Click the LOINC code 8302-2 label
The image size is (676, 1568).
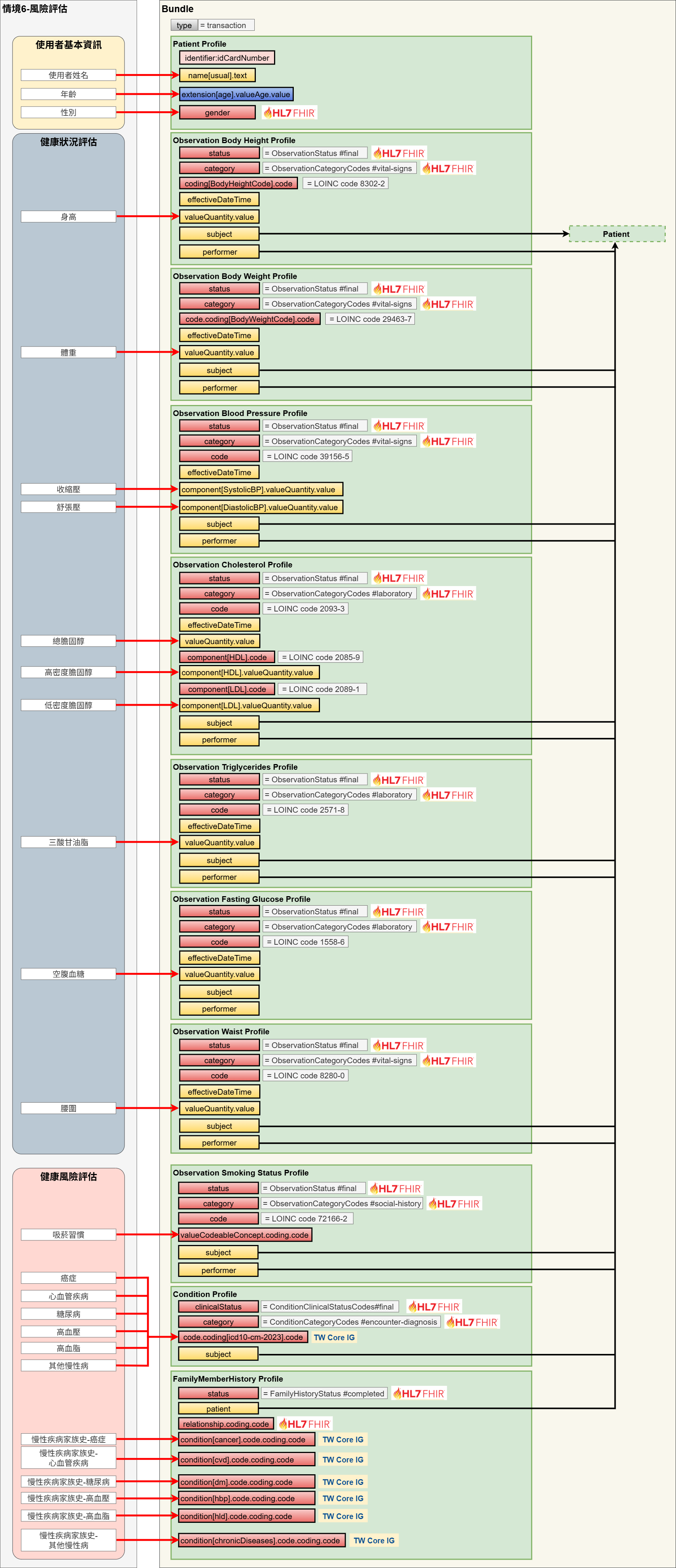(345, 183)
